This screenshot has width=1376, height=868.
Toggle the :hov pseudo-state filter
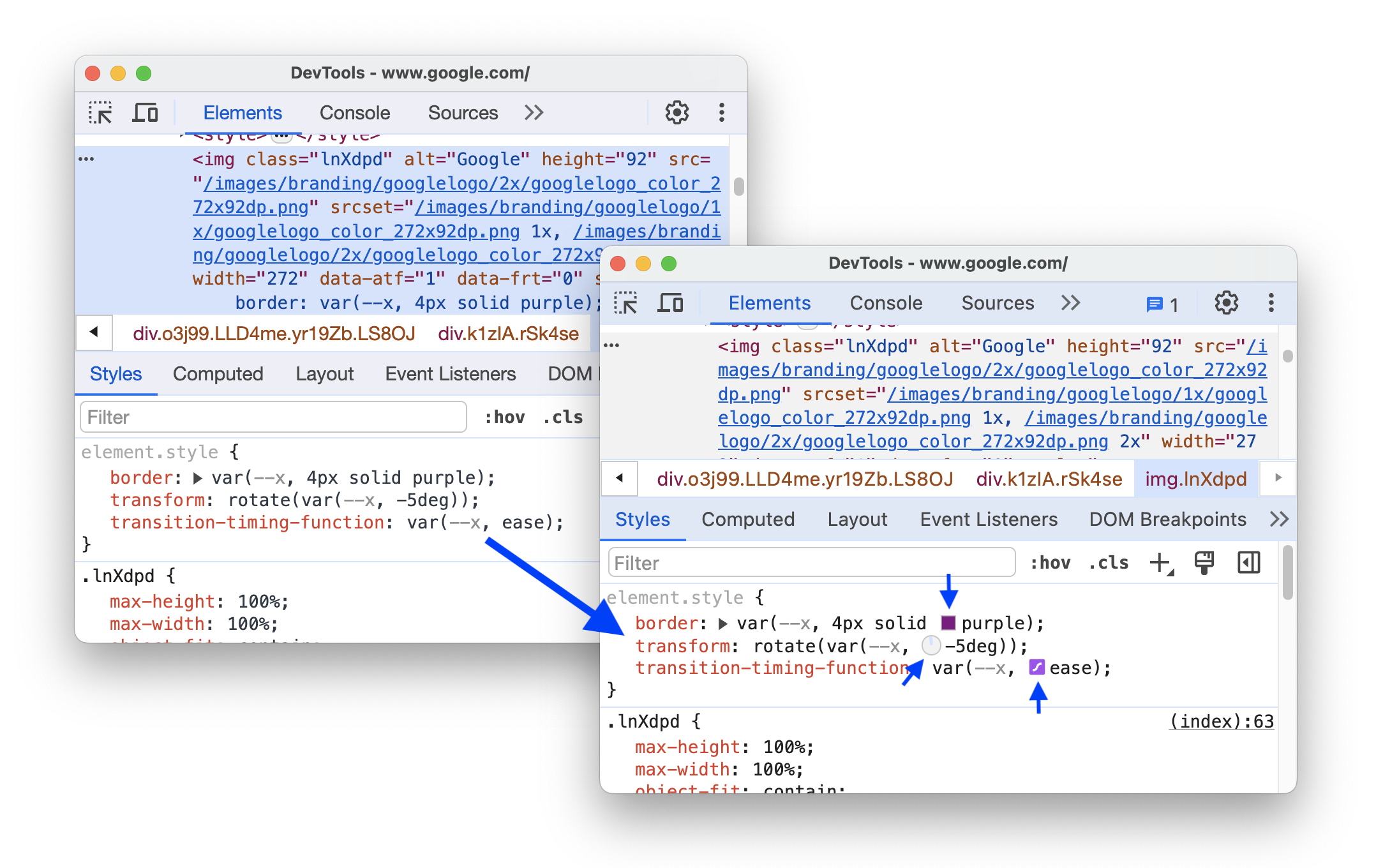click(1053, 562)
